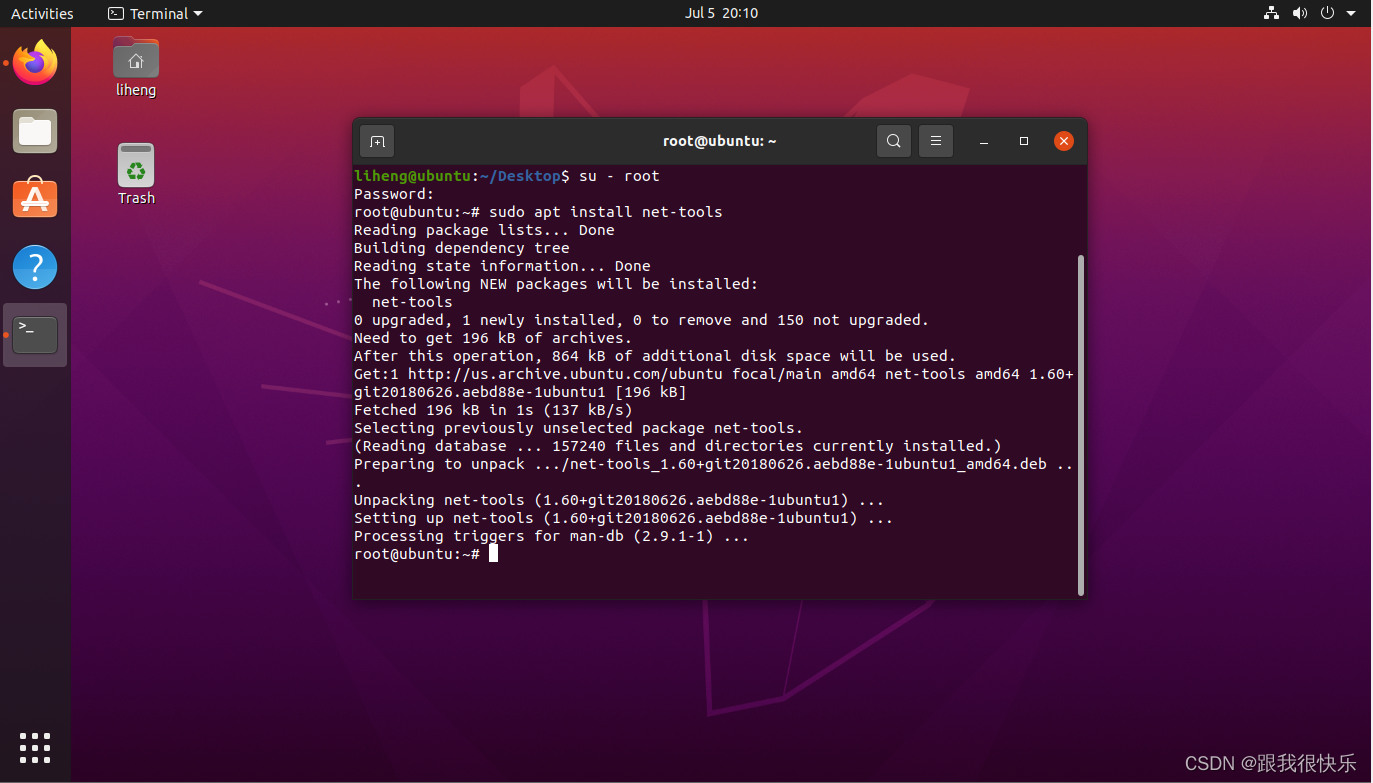Launch the Files manager from dock
1373x783 pixels.
(x=35, y=131)
